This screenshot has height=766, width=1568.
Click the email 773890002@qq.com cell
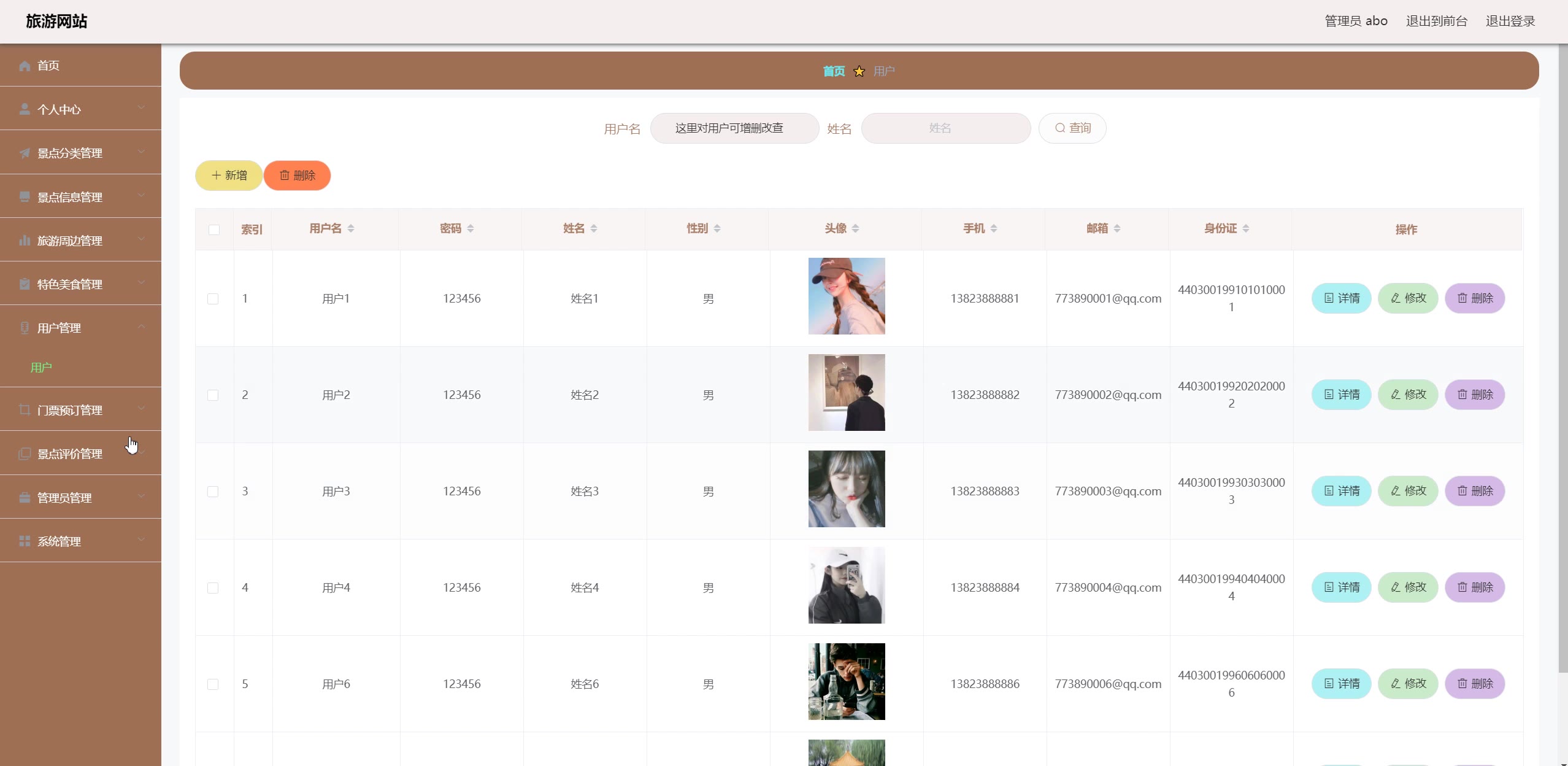click(1108, 395)
